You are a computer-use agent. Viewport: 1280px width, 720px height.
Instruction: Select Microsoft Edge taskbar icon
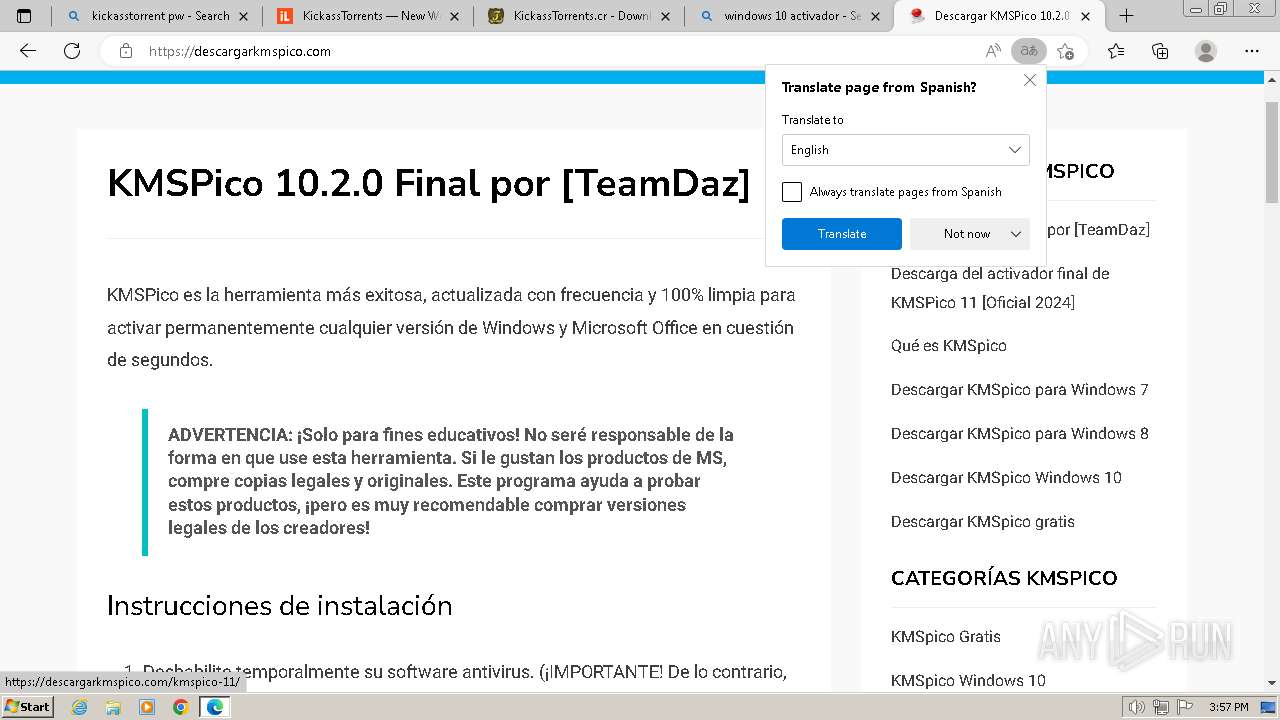pyautogui.click(x=214, y=707)
